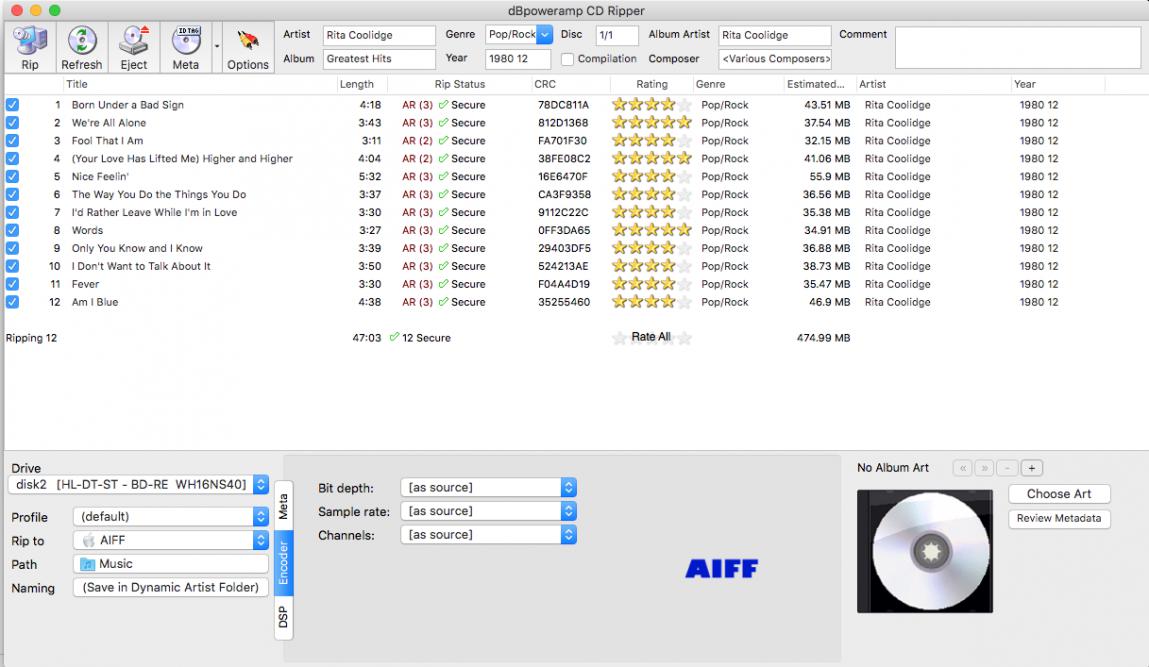Viewport: 1149px width, 667px height.
Task: Click the Rate All stars control
Action: [x=651, y=338]
